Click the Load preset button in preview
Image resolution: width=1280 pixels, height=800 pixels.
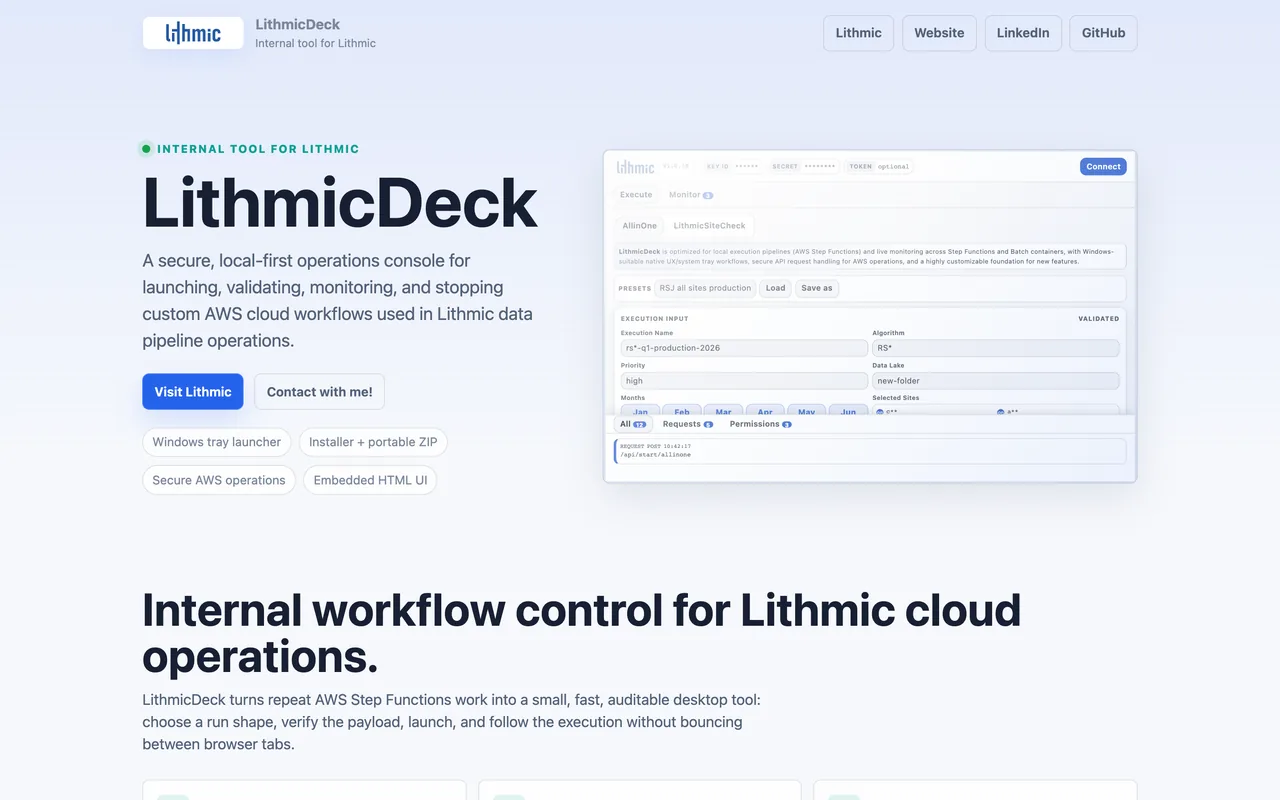pyautogui.click(x=776, y=288)
